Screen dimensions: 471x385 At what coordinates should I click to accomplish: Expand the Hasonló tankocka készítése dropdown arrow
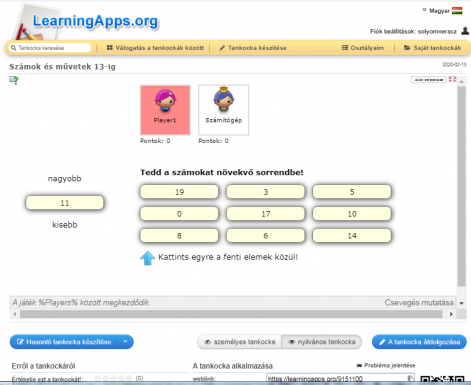(x=125, y=342)
